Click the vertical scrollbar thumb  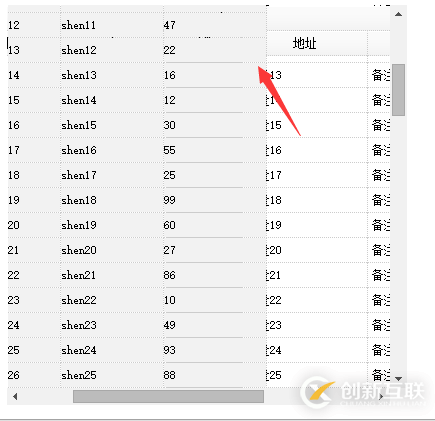(399, 90)
